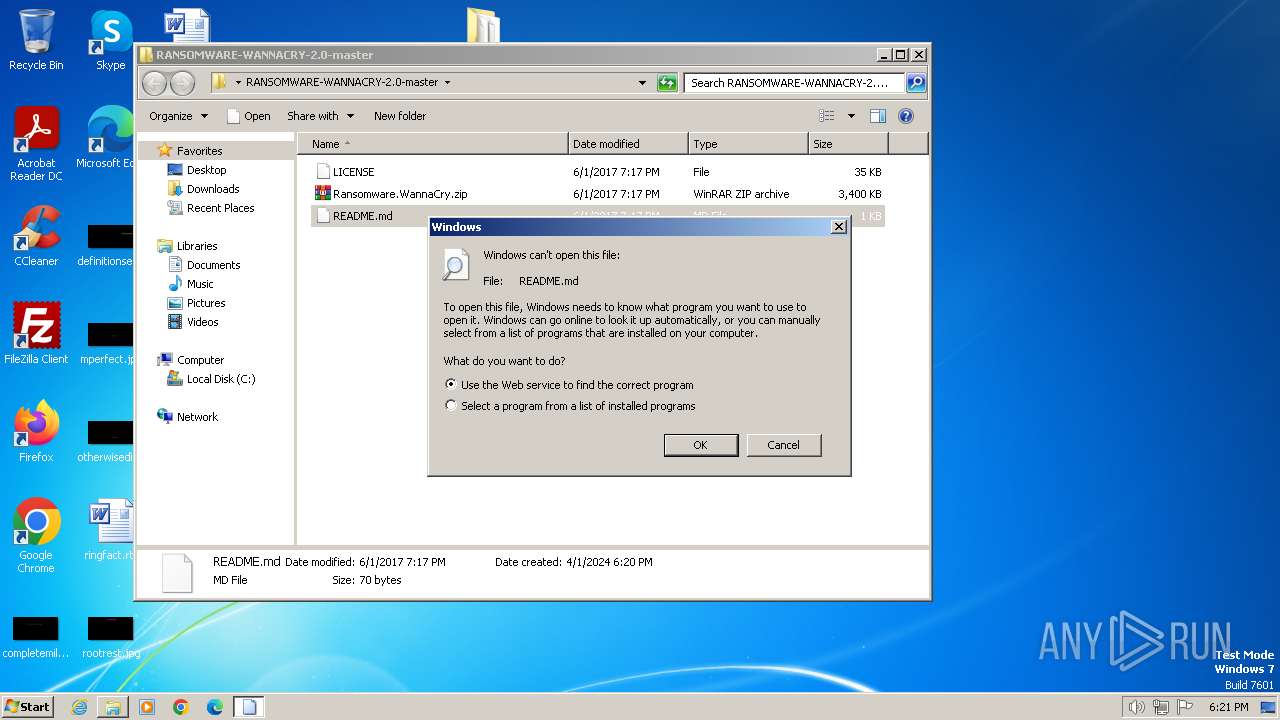
Task: Create a New folder
Action: tap(400, 116)
